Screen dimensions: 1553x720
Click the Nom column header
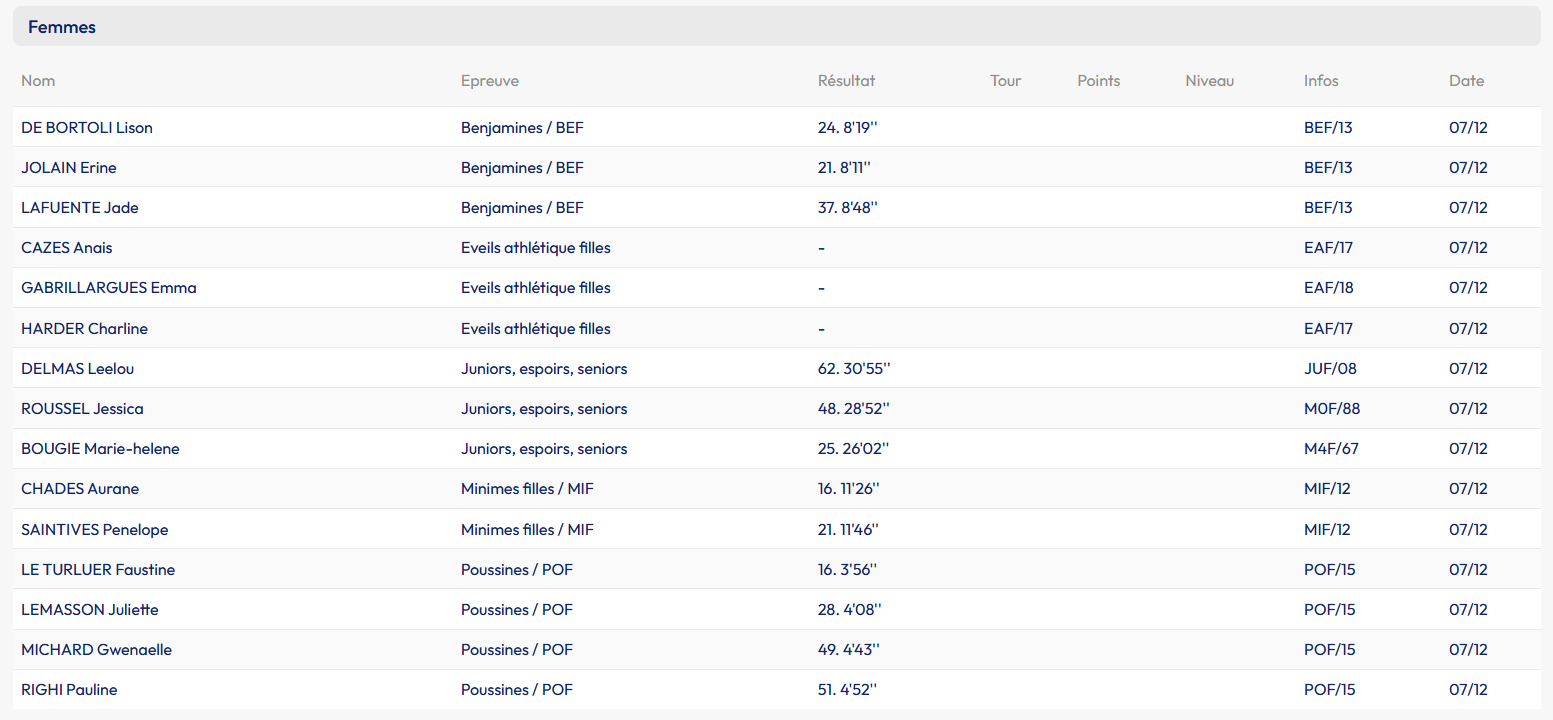37,81
